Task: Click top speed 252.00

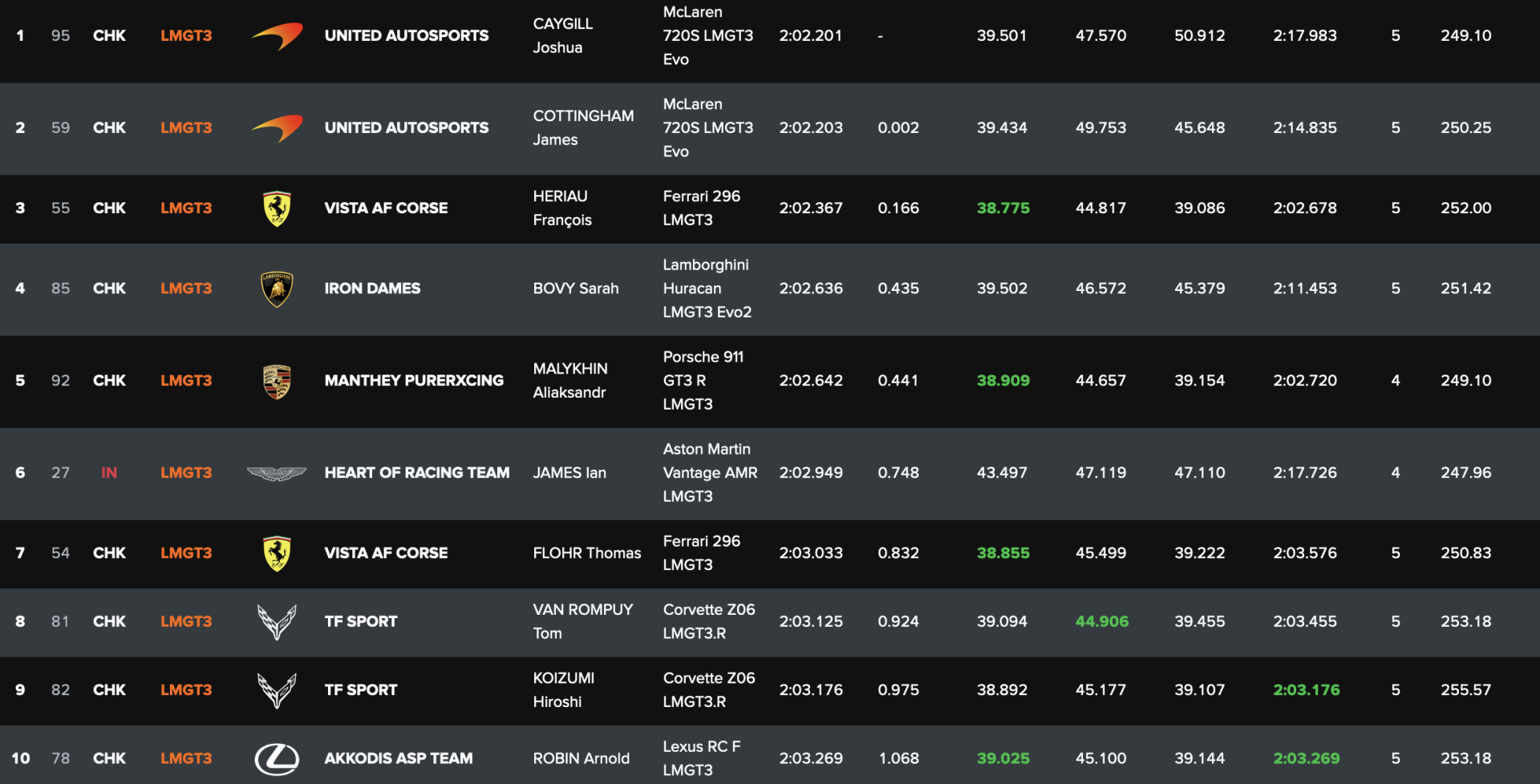Action: pos(1466,208)
